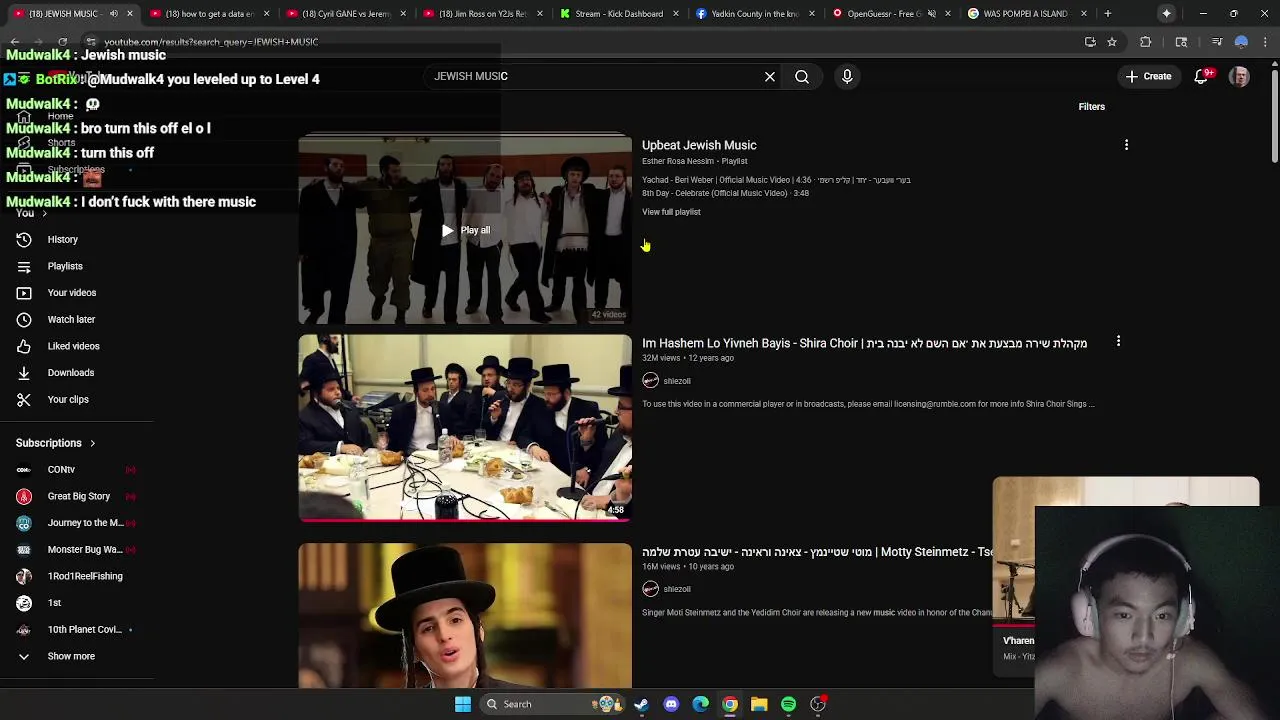Bookmark this page with the star icon

click(x=1112, y=42)
